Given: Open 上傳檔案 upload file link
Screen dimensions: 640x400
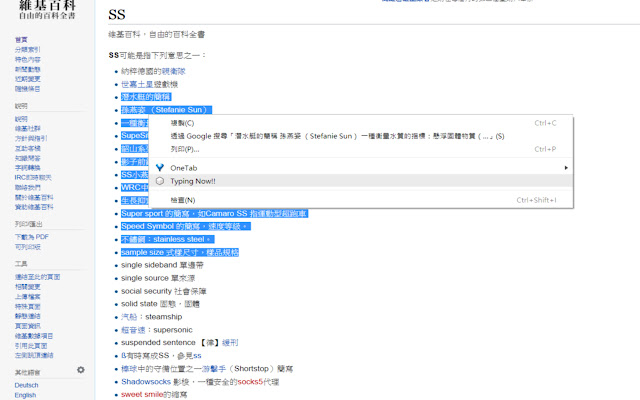Looking at the screenshot, I should pyautogui.click(x=27, y=296).
